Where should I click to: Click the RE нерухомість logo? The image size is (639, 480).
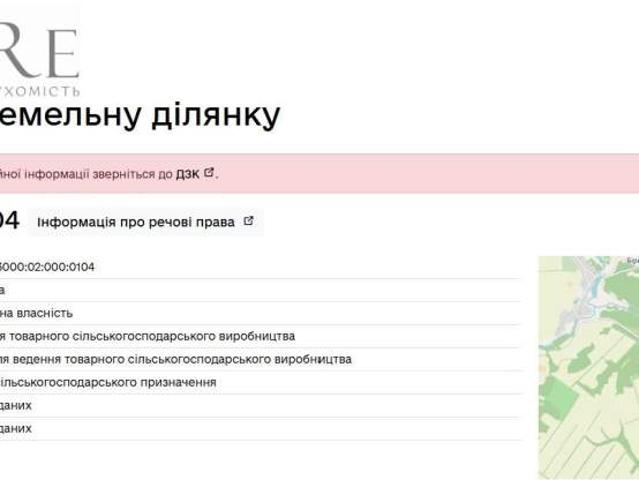(x=40, y=57)
